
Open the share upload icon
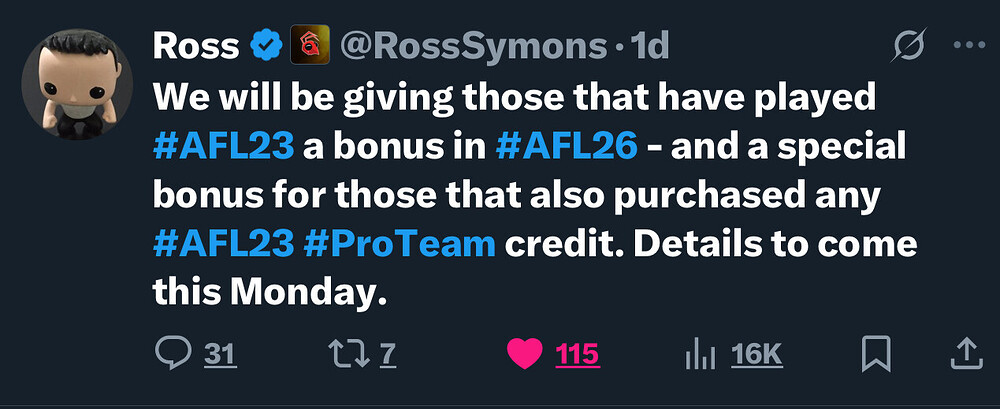[967, 354]
